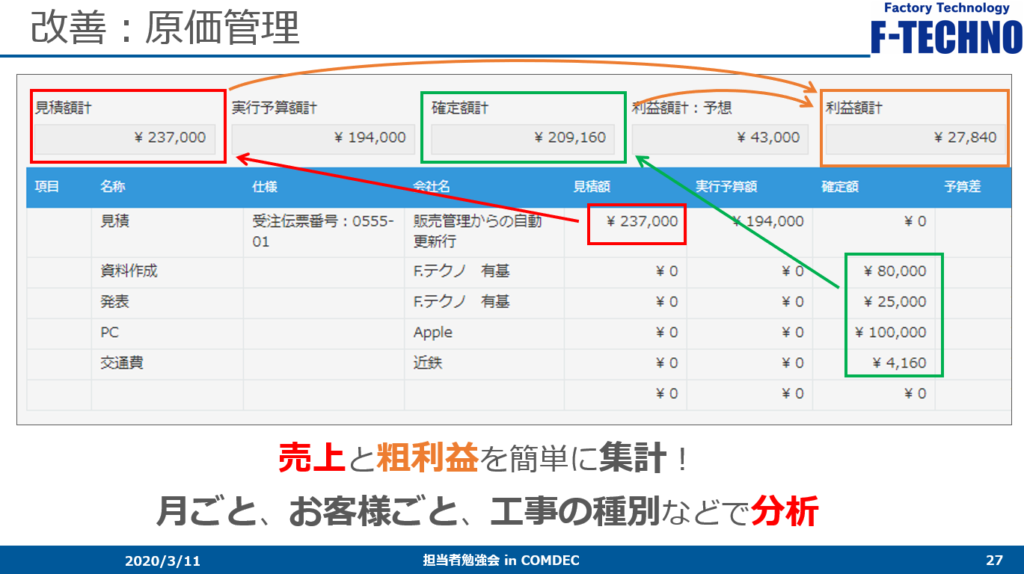This screenshot has width=1024, height=574.
Task: Click F.テクノ 有基 in the 発表 row
Action: coord(485,302)
